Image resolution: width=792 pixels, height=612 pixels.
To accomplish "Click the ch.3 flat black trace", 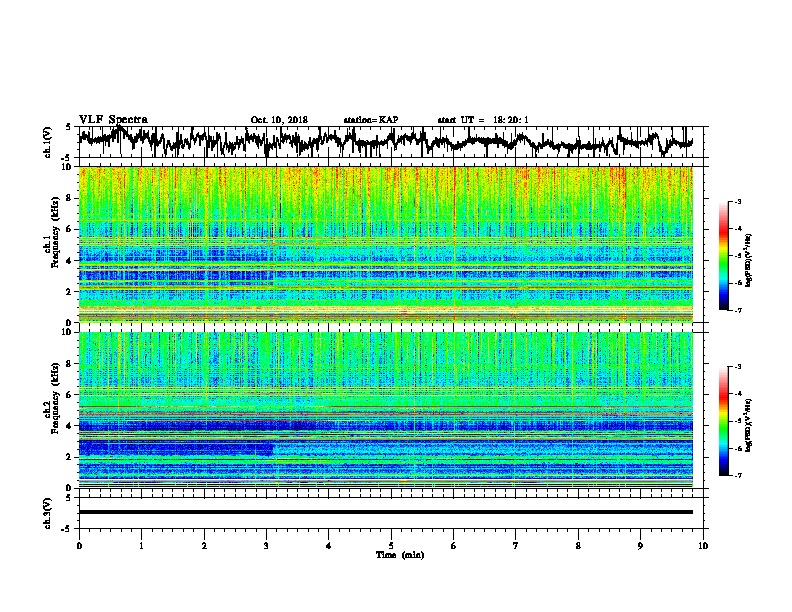I will (385, 512).
